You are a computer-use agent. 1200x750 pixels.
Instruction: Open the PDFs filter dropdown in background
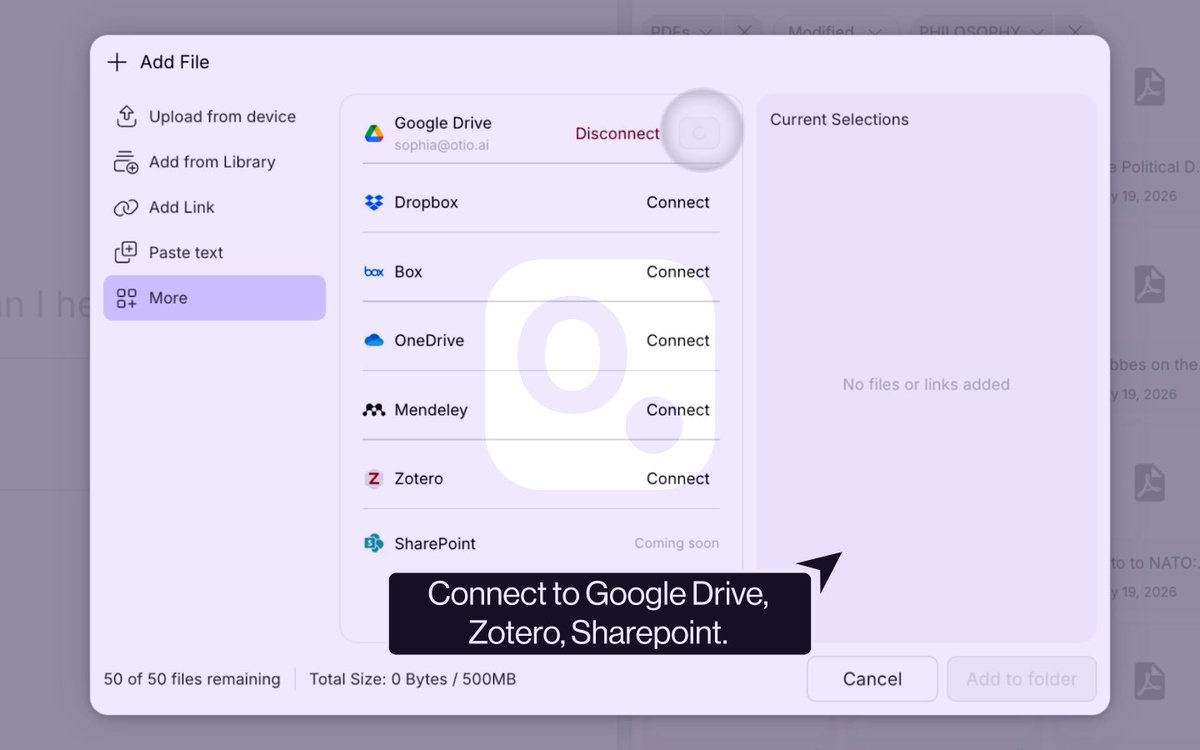[x=682, y=32]
